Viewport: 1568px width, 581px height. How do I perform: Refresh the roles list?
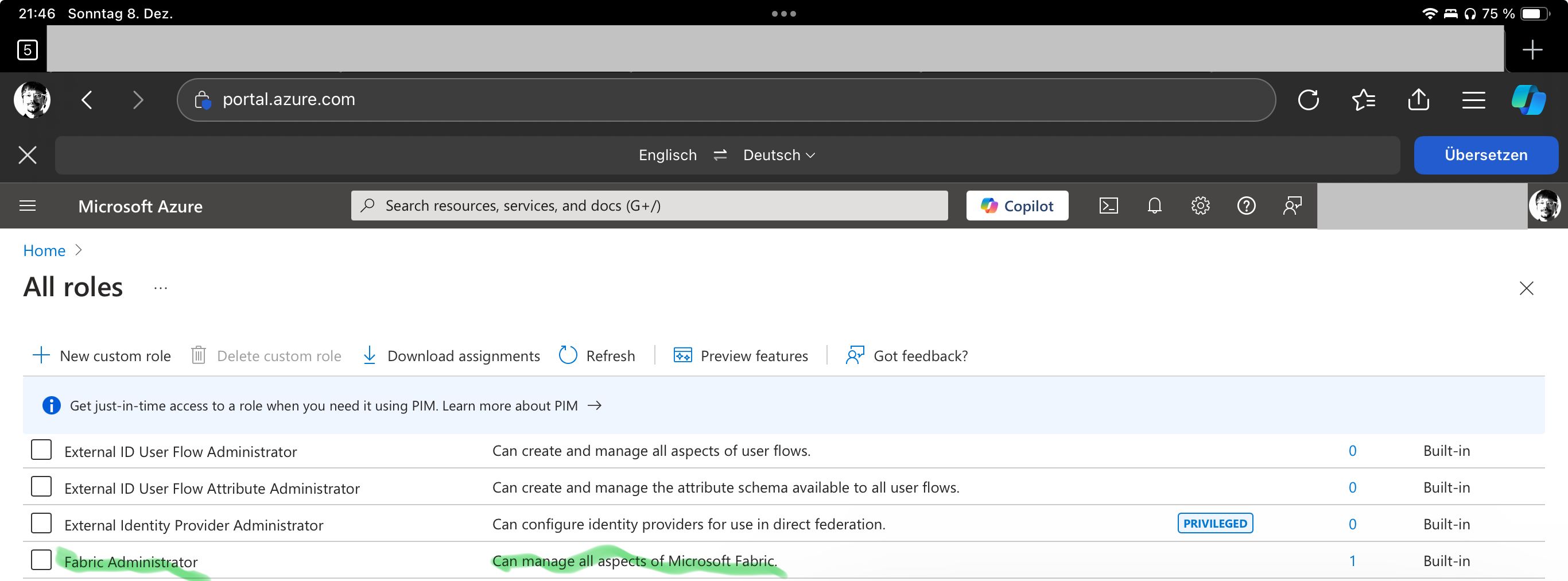(x=596, y=356)
